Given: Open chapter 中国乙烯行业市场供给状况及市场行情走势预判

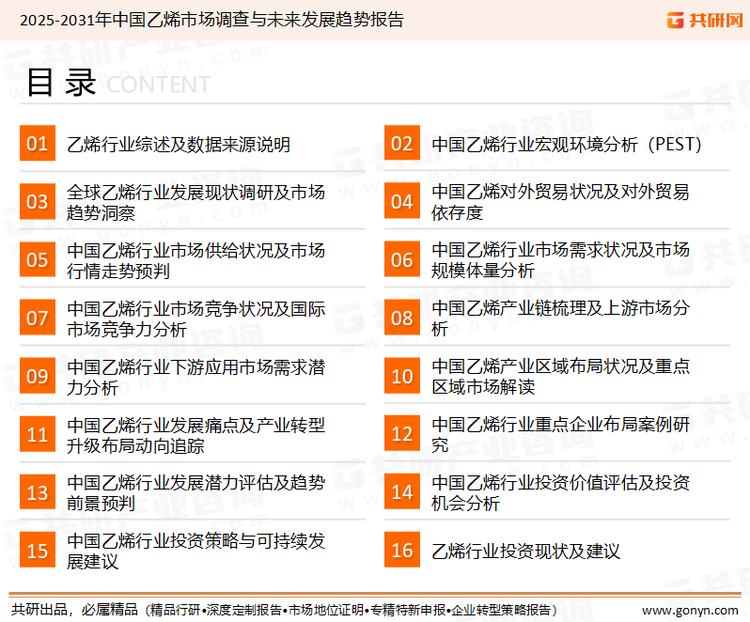Looking at the screenshot, I should point(196,261).
